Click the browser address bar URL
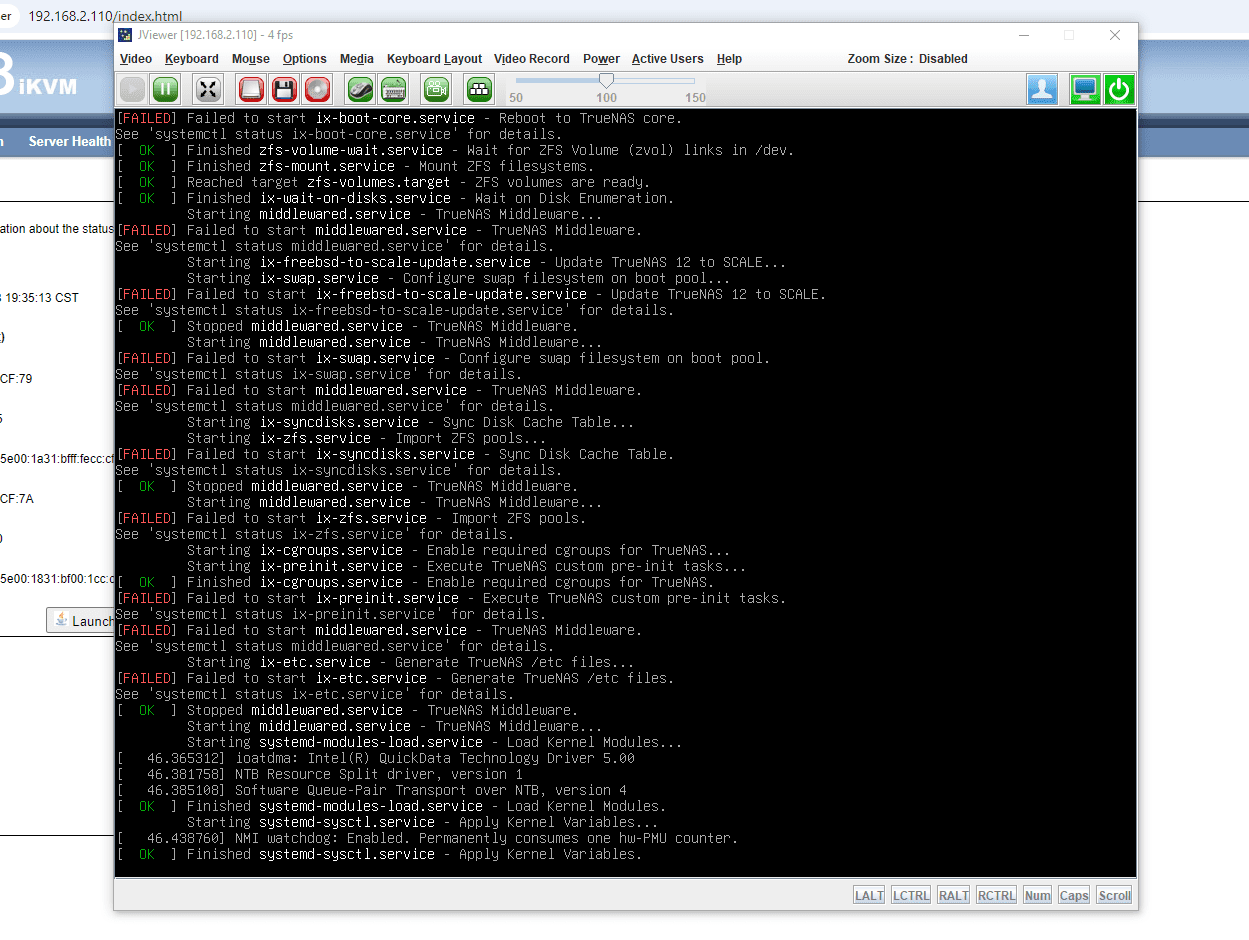Image resolution: width=1249 pixels, height=940 pixels. 105,17
